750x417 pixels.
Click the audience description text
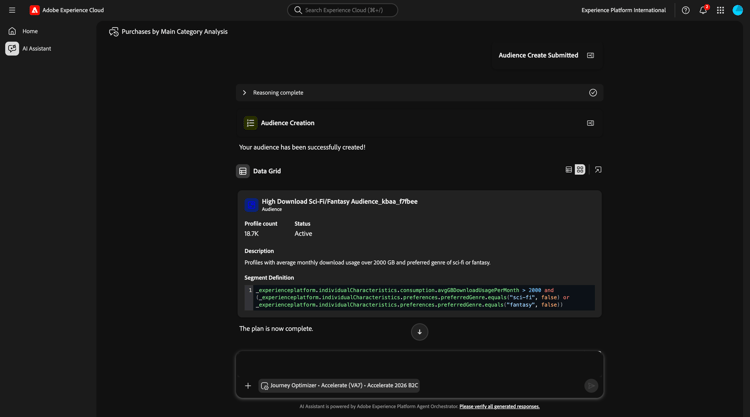pos(367,263)
